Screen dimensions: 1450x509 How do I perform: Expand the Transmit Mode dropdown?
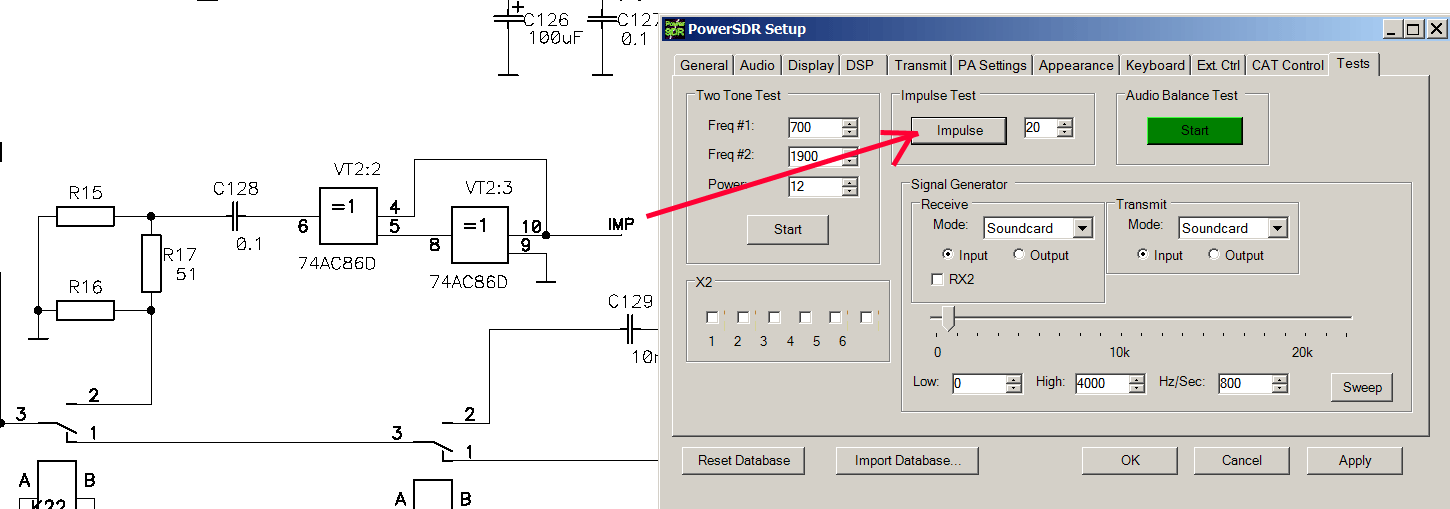point(1277,228)
